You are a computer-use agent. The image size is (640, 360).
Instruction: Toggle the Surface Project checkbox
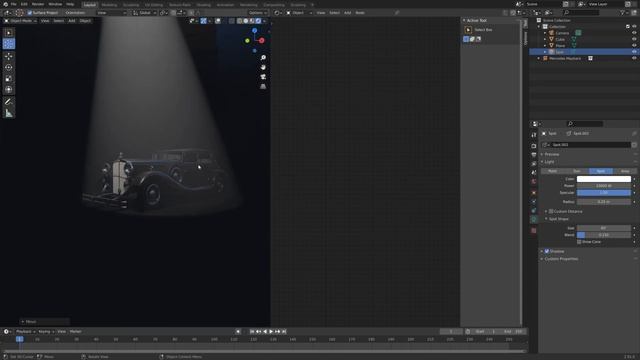[29, 13]
